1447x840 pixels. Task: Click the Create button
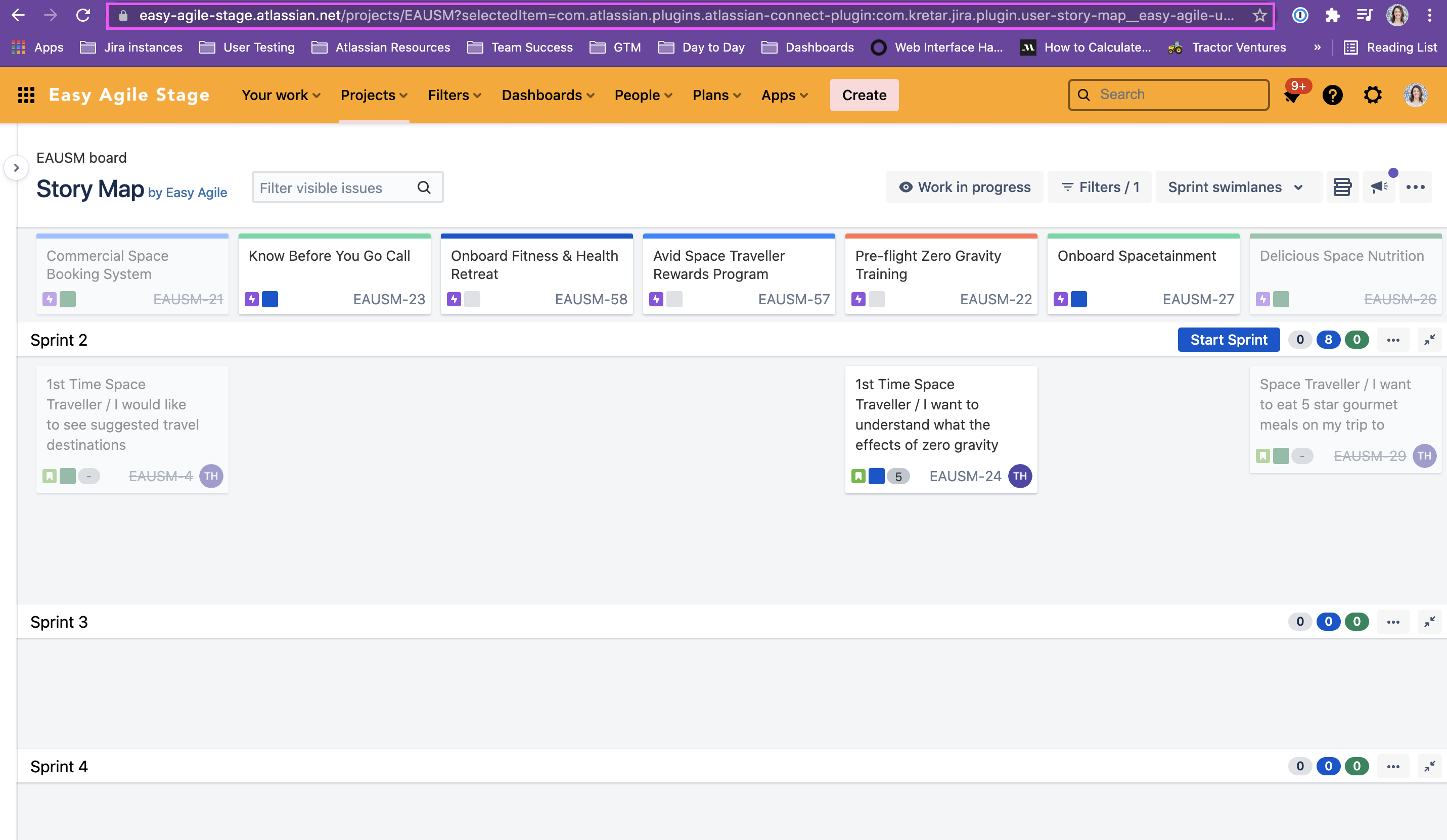point(864,96)
